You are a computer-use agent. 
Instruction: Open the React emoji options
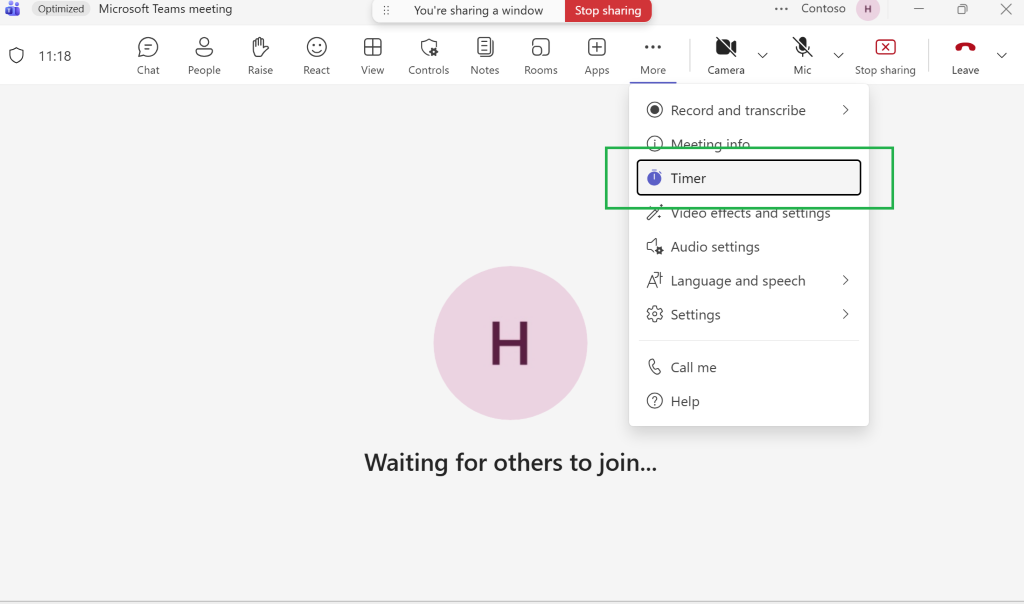316,56
